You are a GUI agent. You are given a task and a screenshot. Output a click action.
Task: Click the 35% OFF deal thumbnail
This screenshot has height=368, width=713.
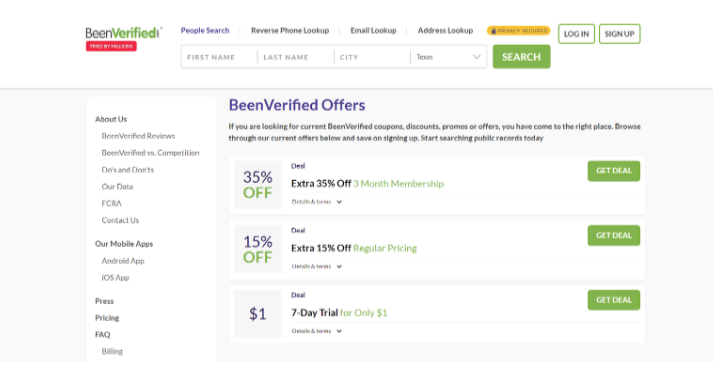click(258, 185)
